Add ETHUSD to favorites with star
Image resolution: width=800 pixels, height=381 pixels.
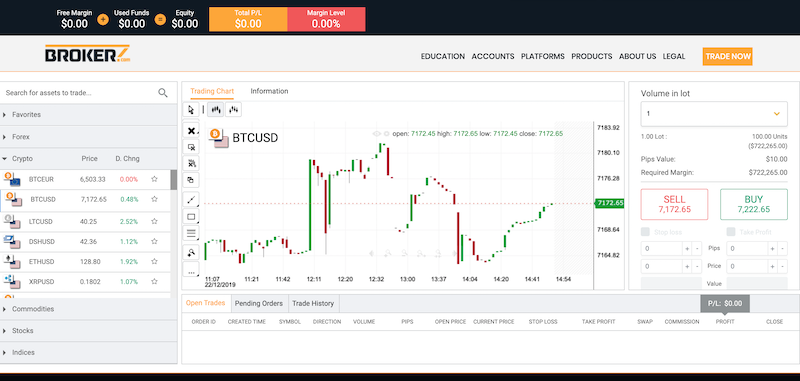(154, 261)
